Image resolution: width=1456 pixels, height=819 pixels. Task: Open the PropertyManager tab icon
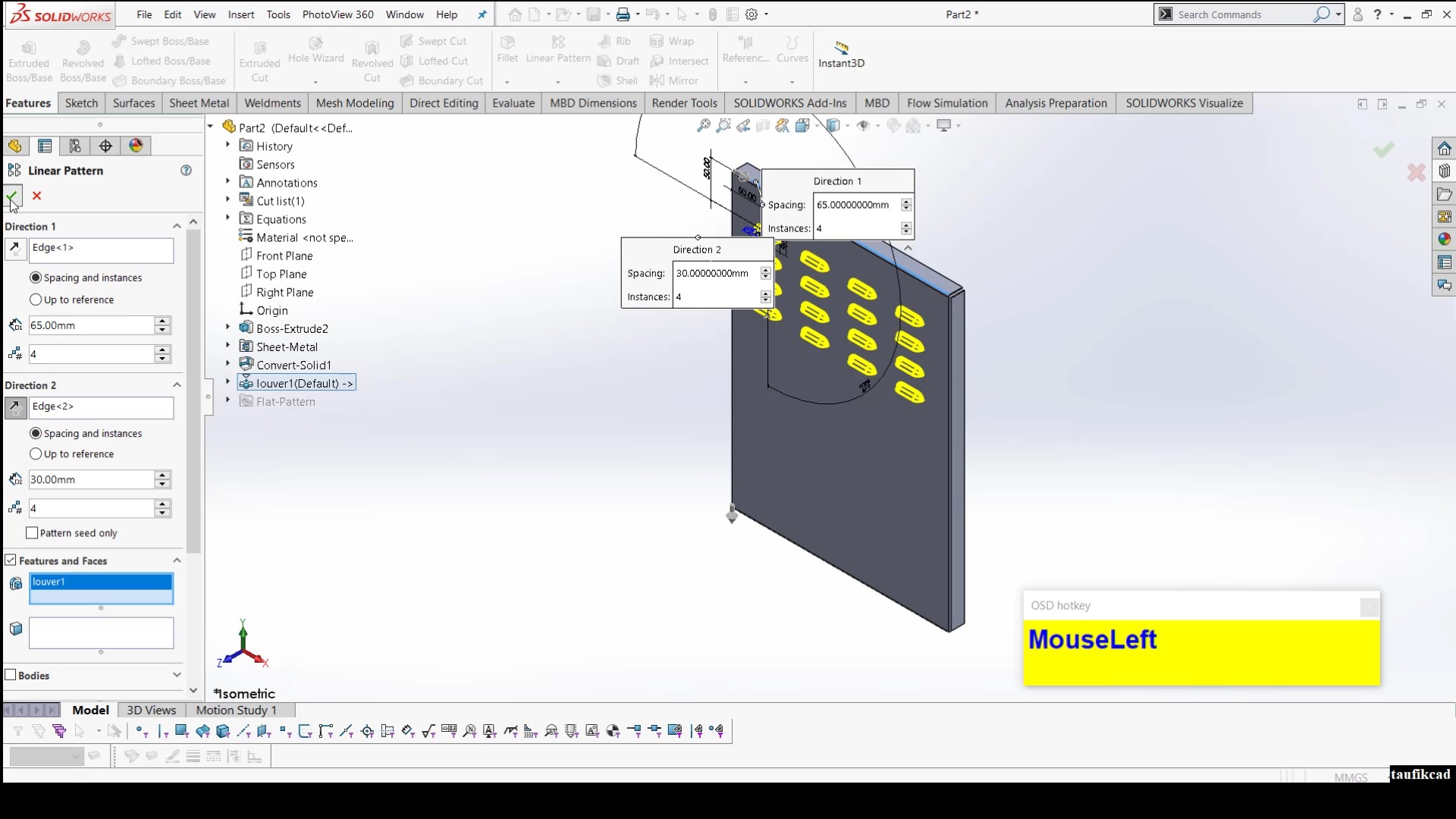(45, 146)
